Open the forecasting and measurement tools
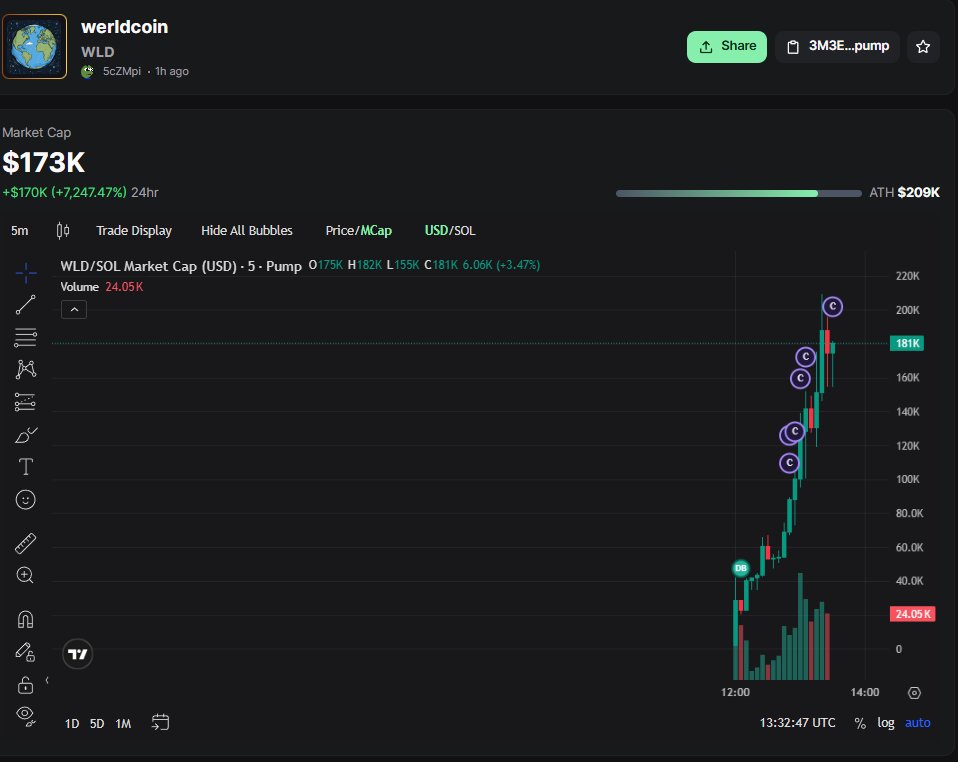958x762 pixels. (x=25, y=401)
